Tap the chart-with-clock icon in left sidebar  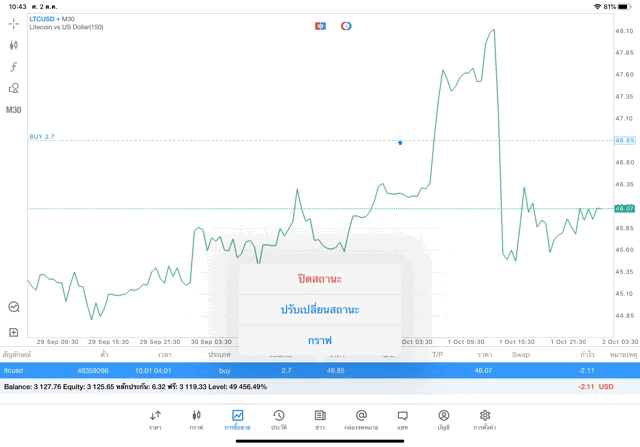pos(14,307)
